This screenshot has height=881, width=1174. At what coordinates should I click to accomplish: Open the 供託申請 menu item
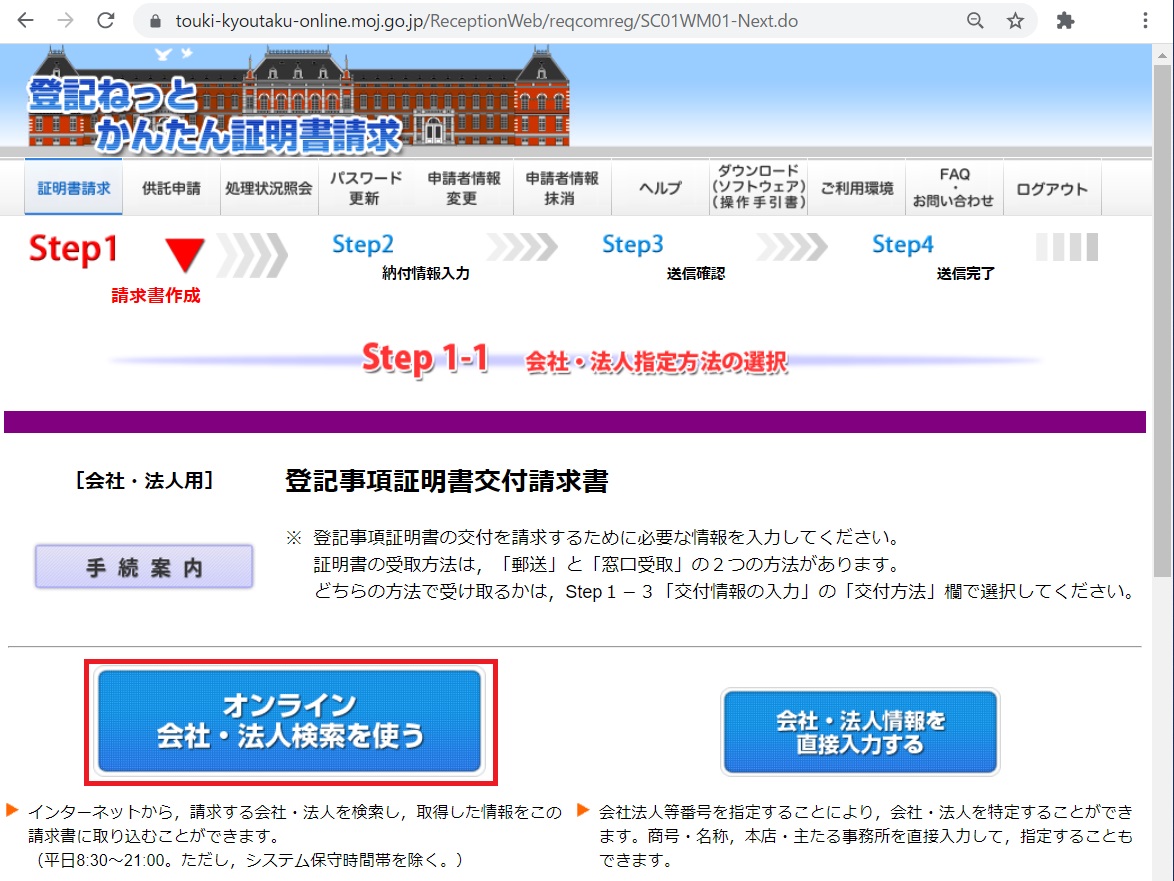(171, 188)
